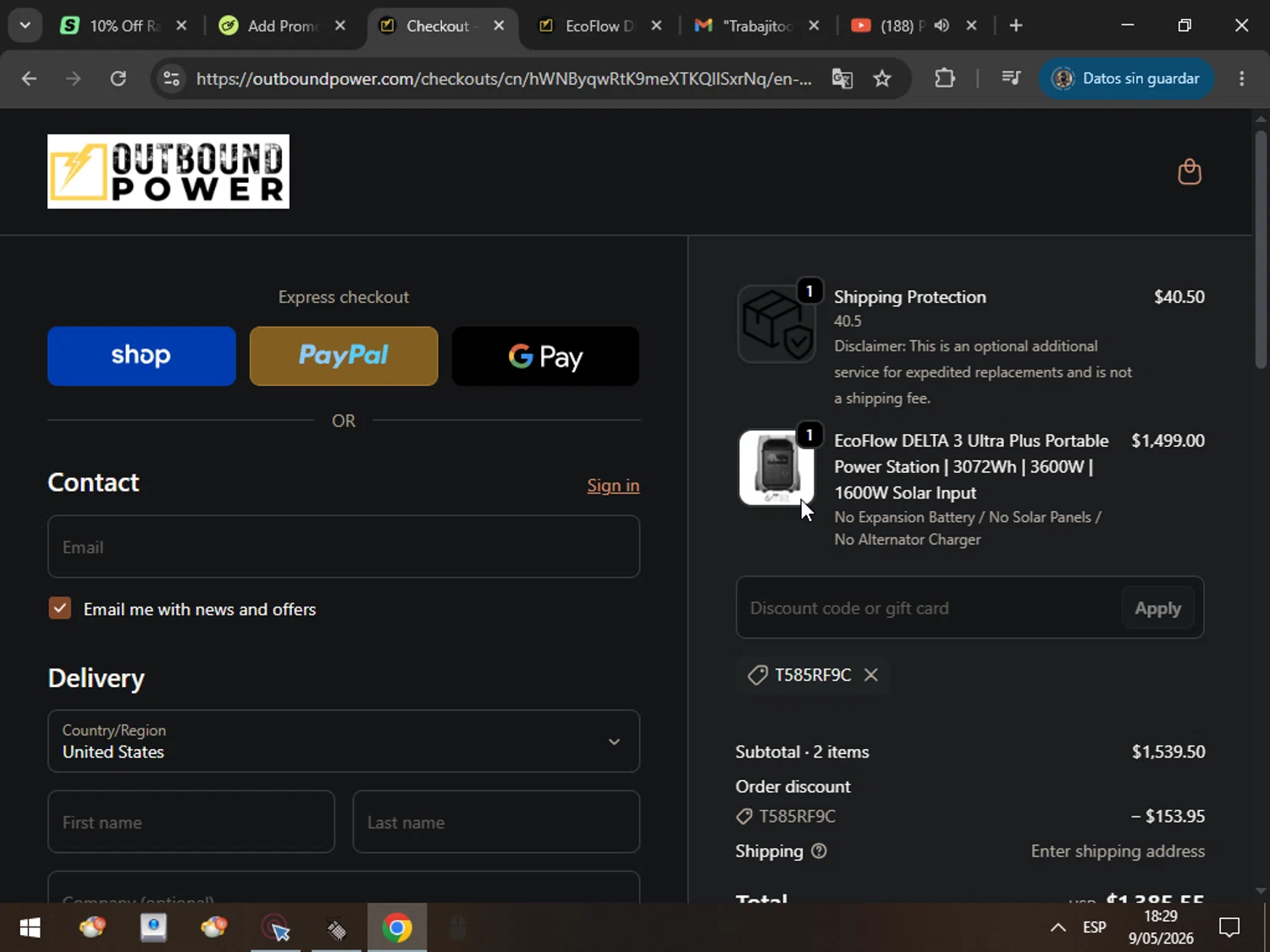Bookmark this page with the star

(882, 79)
